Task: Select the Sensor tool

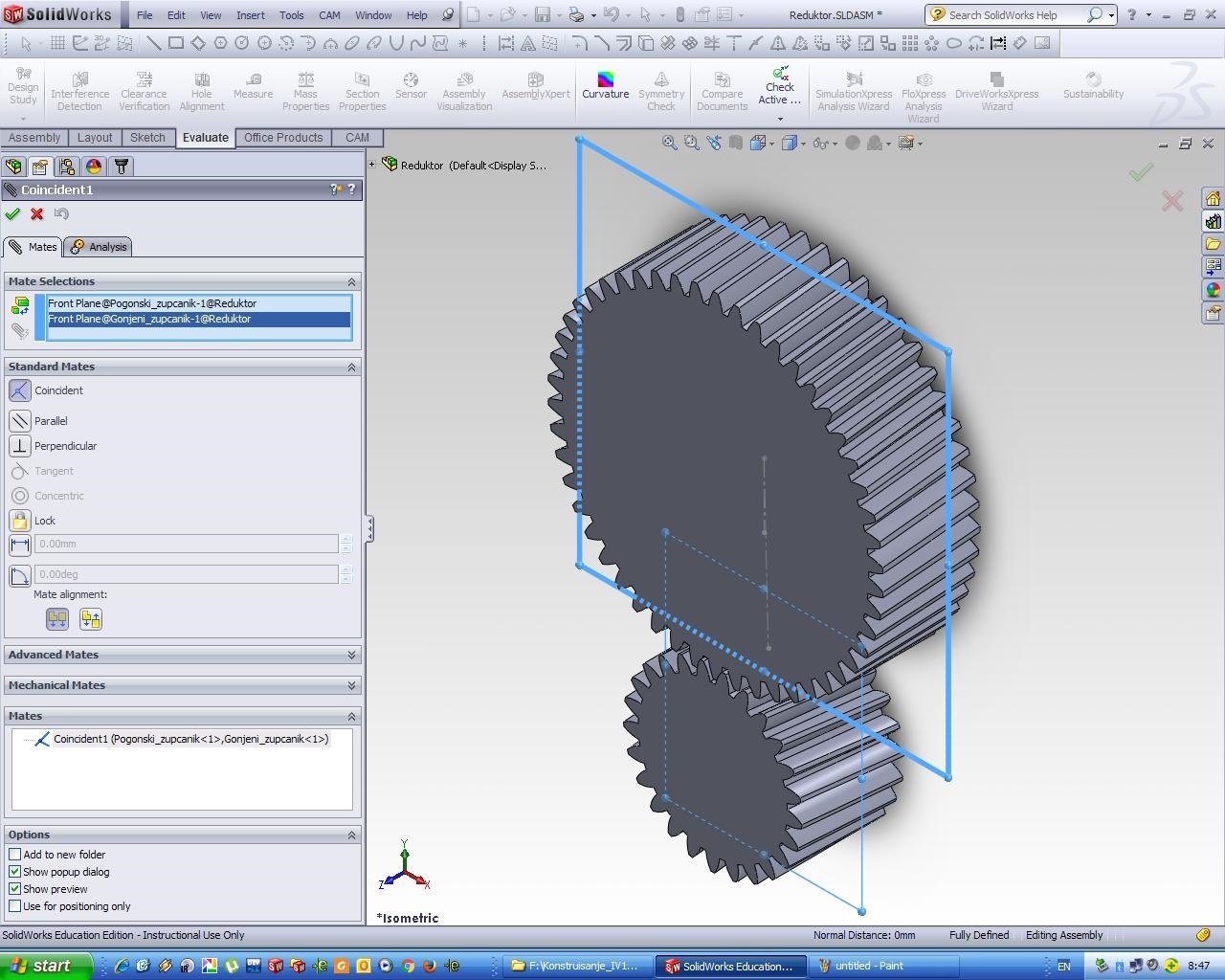Action: pyautogui.click(x=411, y=86)
